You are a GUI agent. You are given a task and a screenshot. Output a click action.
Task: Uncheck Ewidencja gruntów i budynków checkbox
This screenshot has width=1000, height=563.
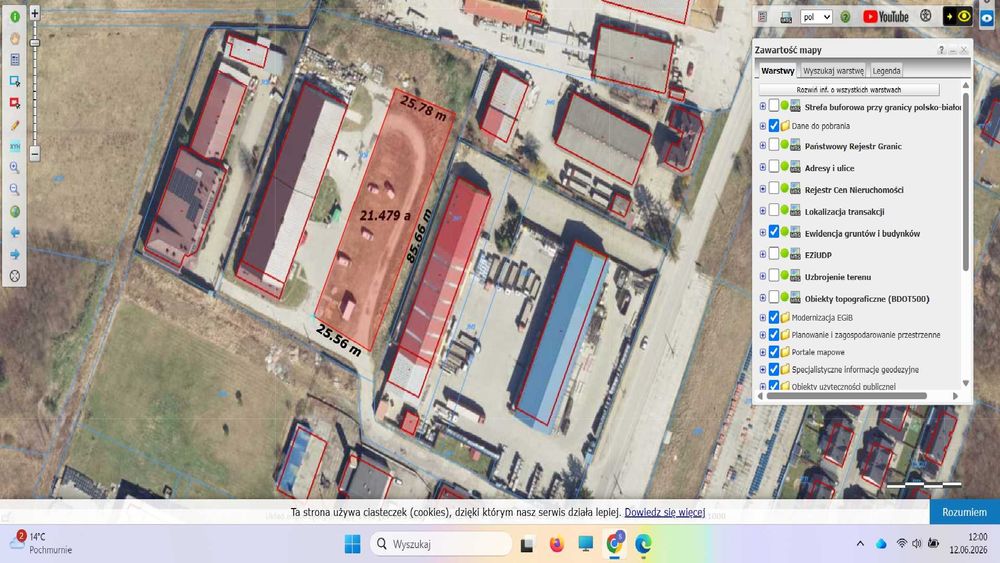(774, 232)
